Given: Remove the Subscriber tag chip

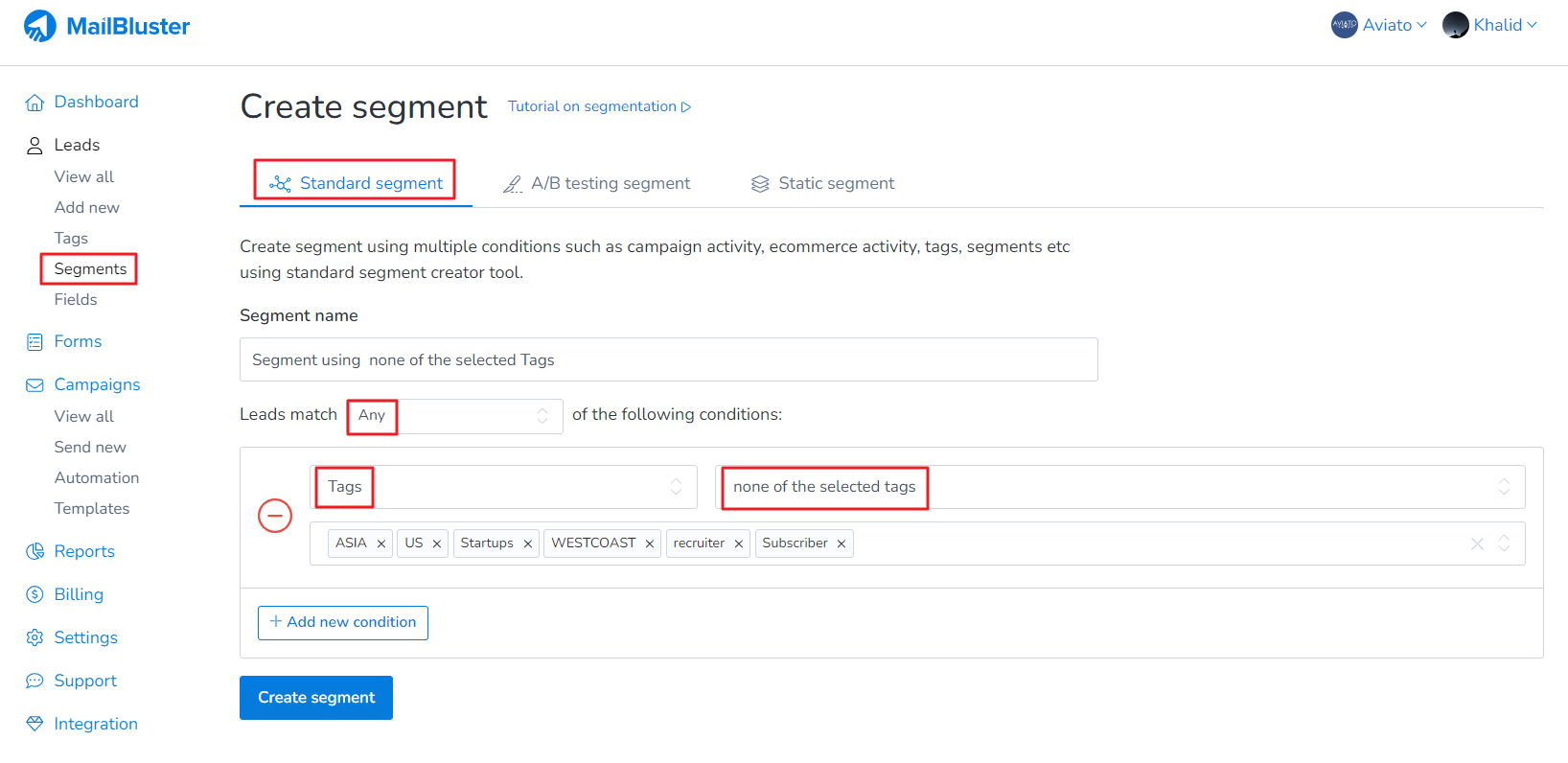Looking at the screenshot, I should pos(841,543).
